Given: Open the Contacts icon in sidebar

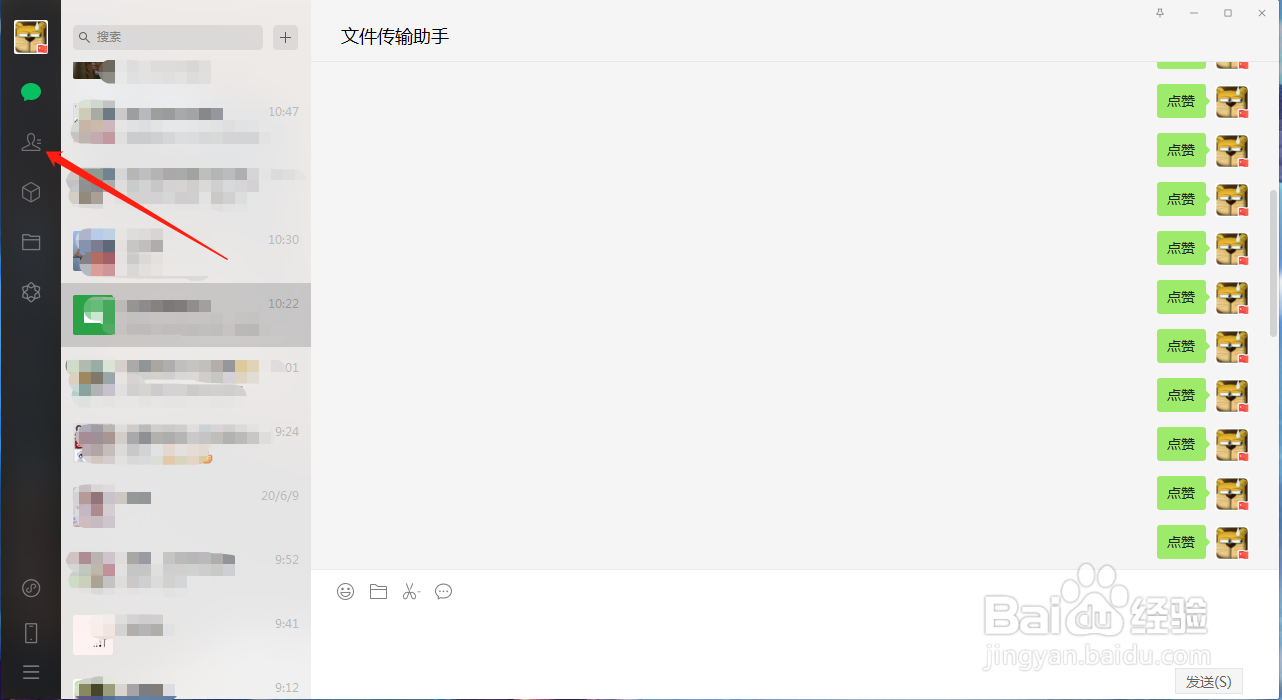Looking at the screenshot, I should coord(31,143).
